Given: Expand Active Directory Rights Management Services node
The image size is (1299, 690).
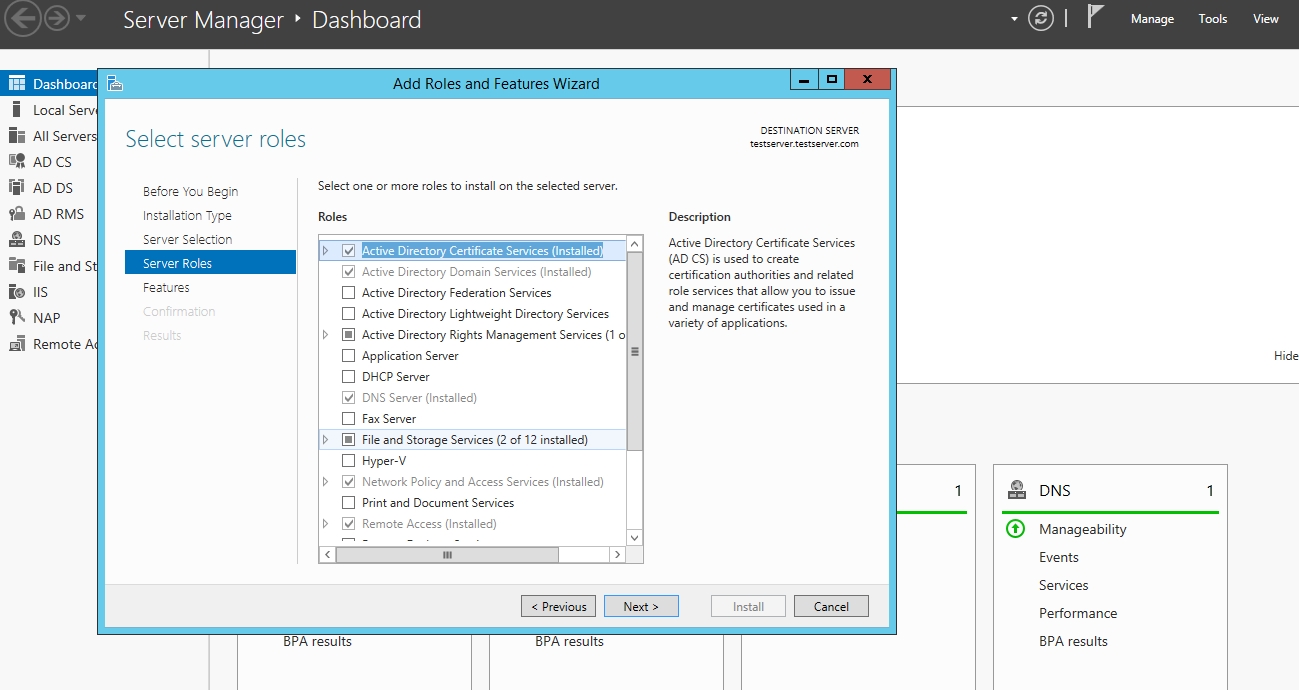Looking at the screenshot, I should [325, 335].
